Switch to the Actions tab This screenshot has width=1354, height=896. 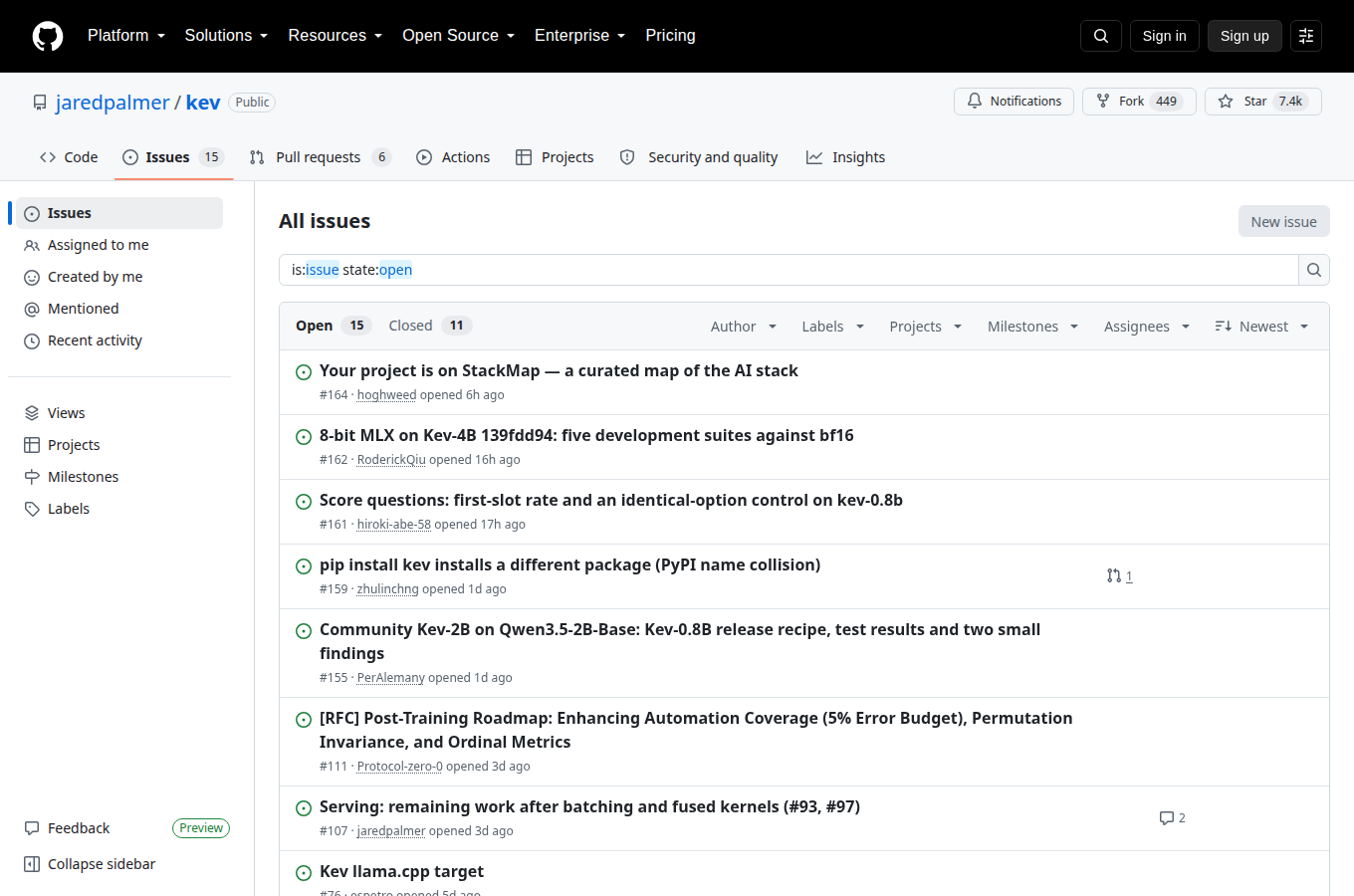[x=453, y=157]
